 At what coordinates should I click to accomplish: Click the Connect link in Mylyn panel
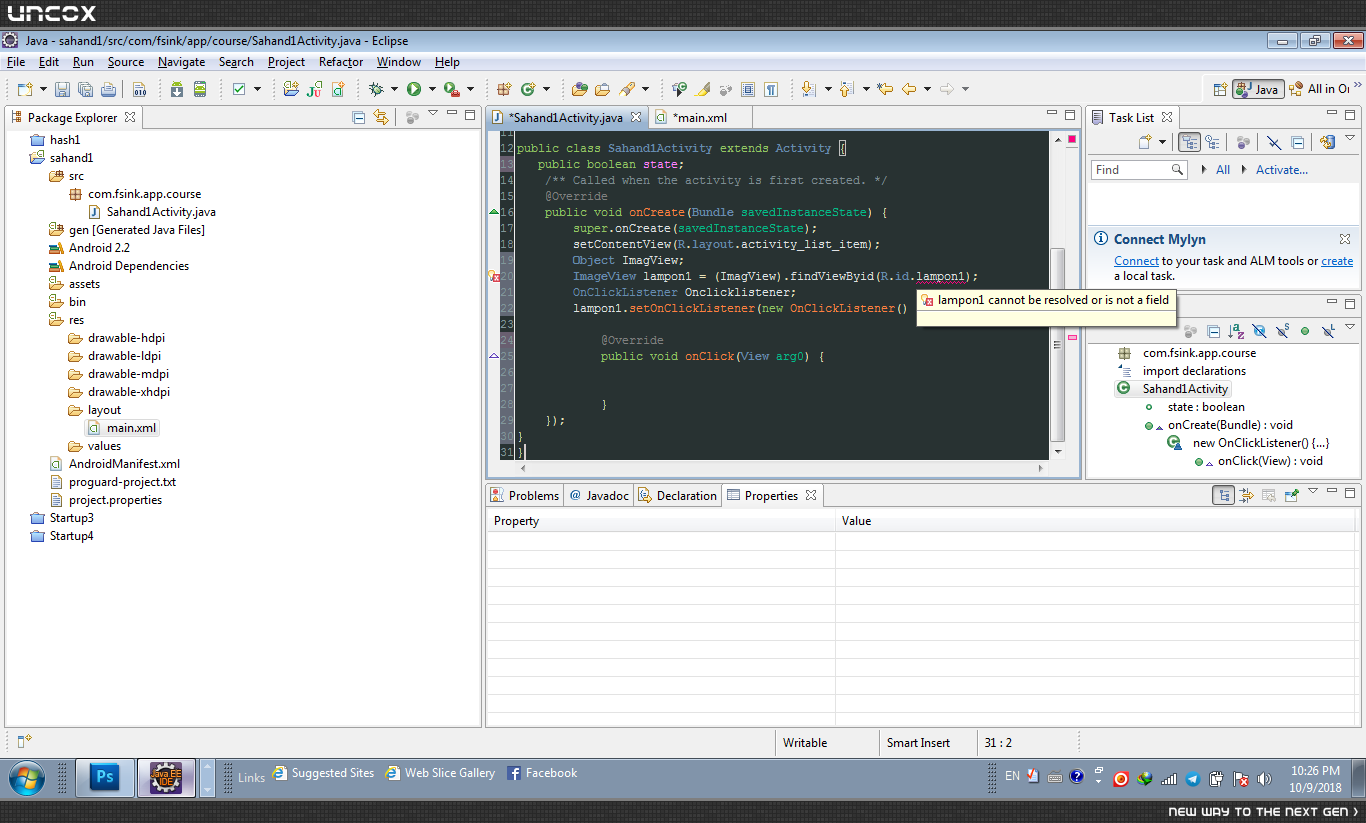pyautogui.click(x=1136, y=261)
